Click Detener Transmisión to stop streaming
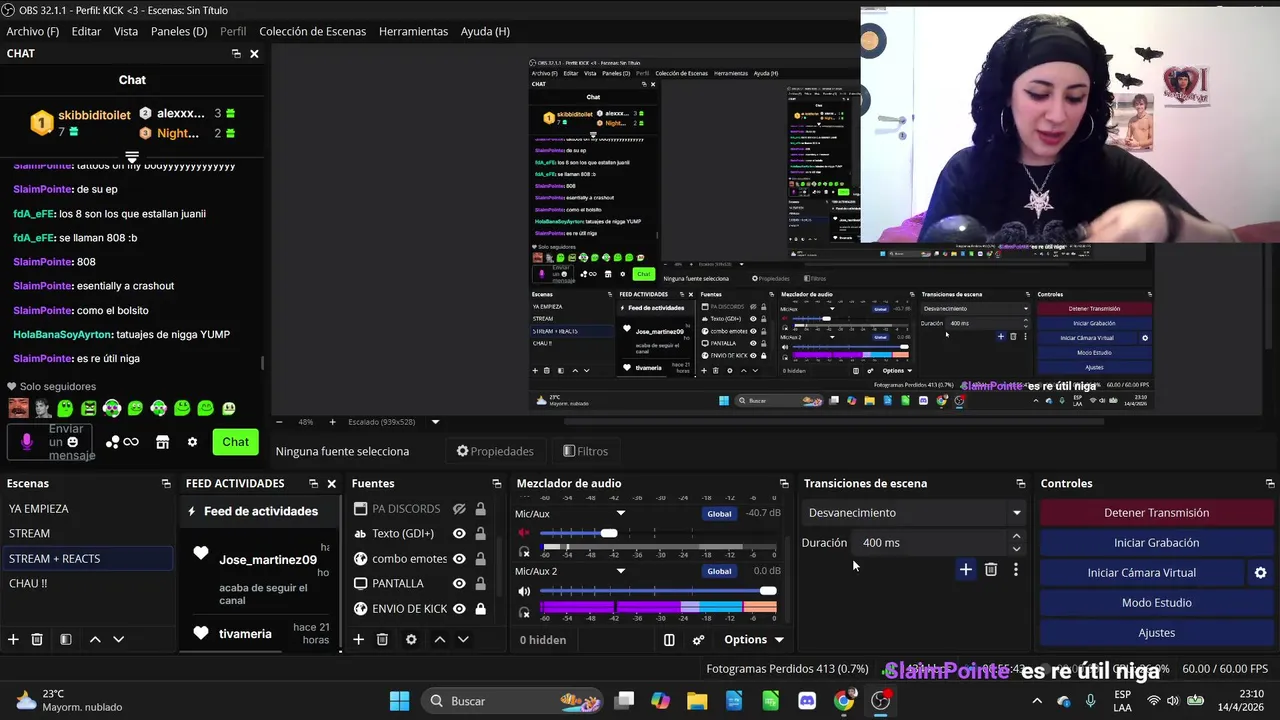The width and height of the screenshot is (1280, 720). [x=1156, y=513]
